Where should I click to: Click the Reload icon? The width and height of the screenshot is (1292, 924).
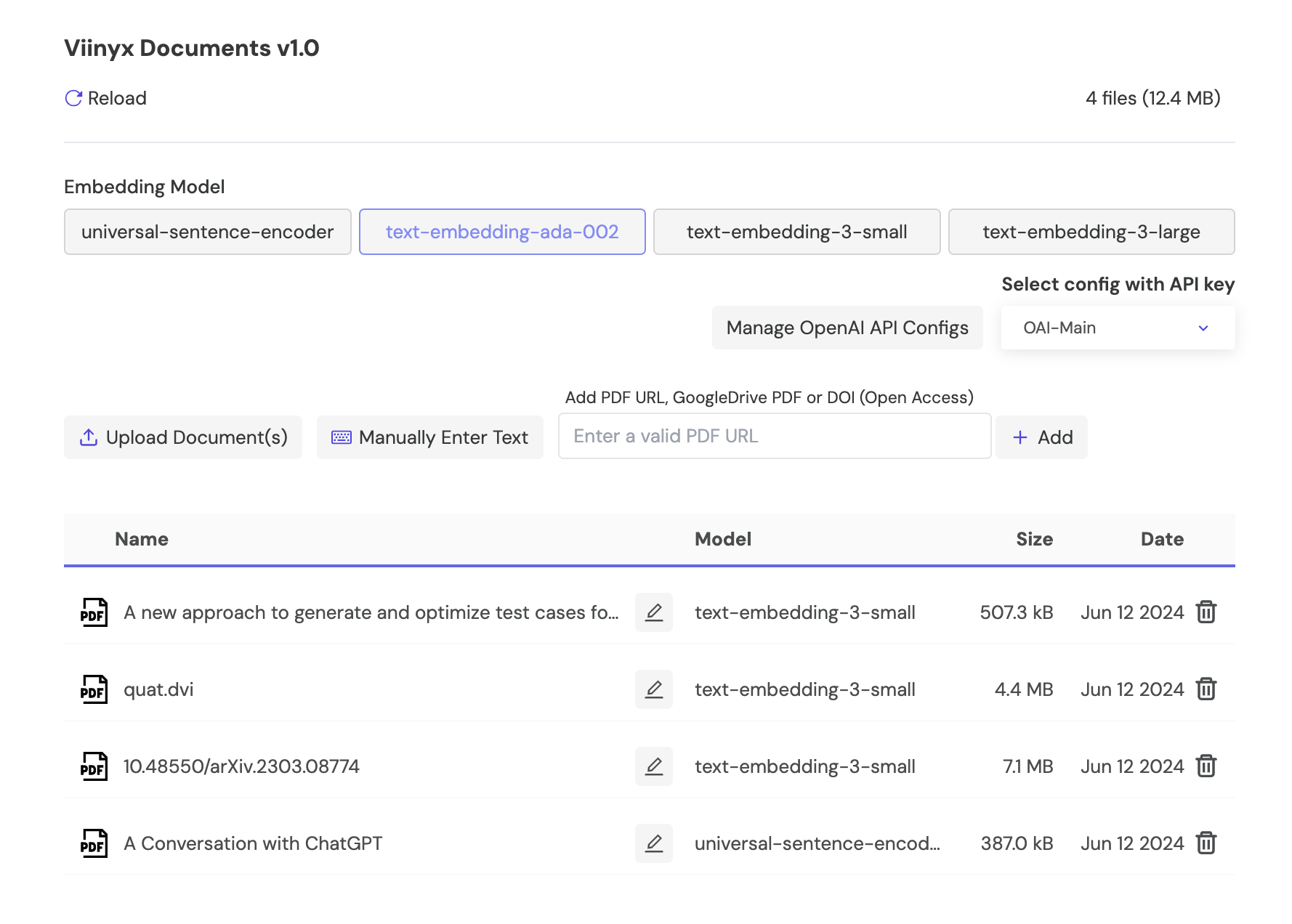tap(73, 98)
